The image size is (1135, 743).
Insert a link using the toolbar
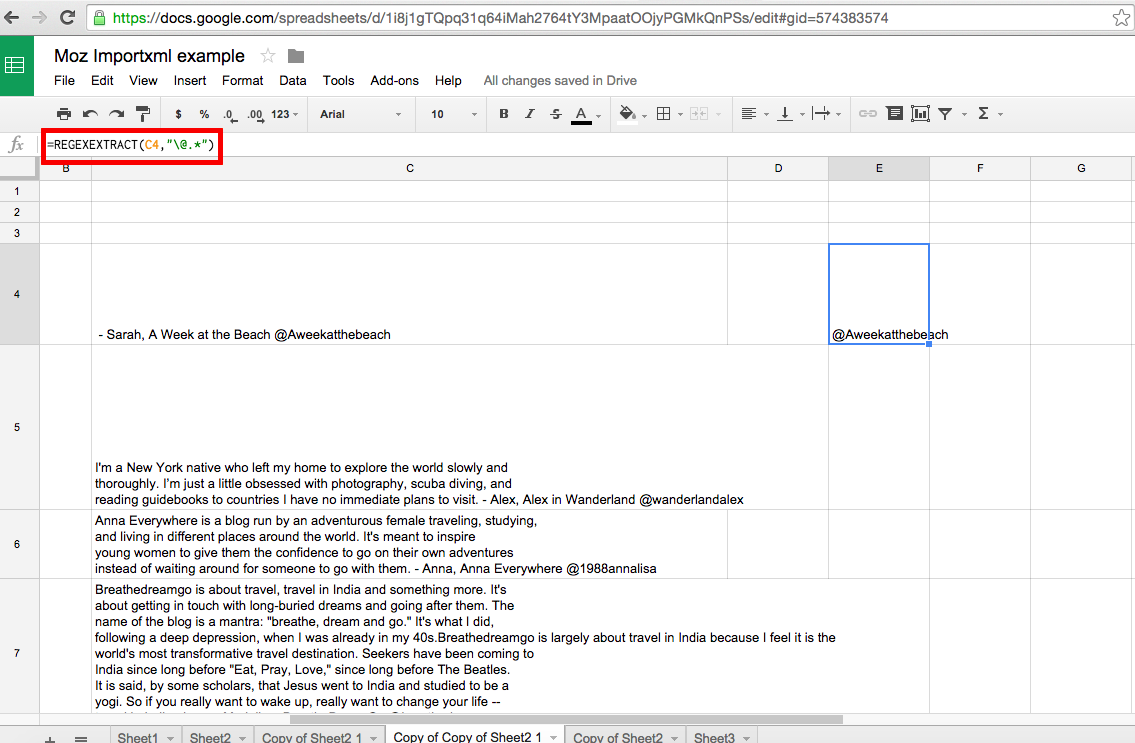click(x=868, y=114)
